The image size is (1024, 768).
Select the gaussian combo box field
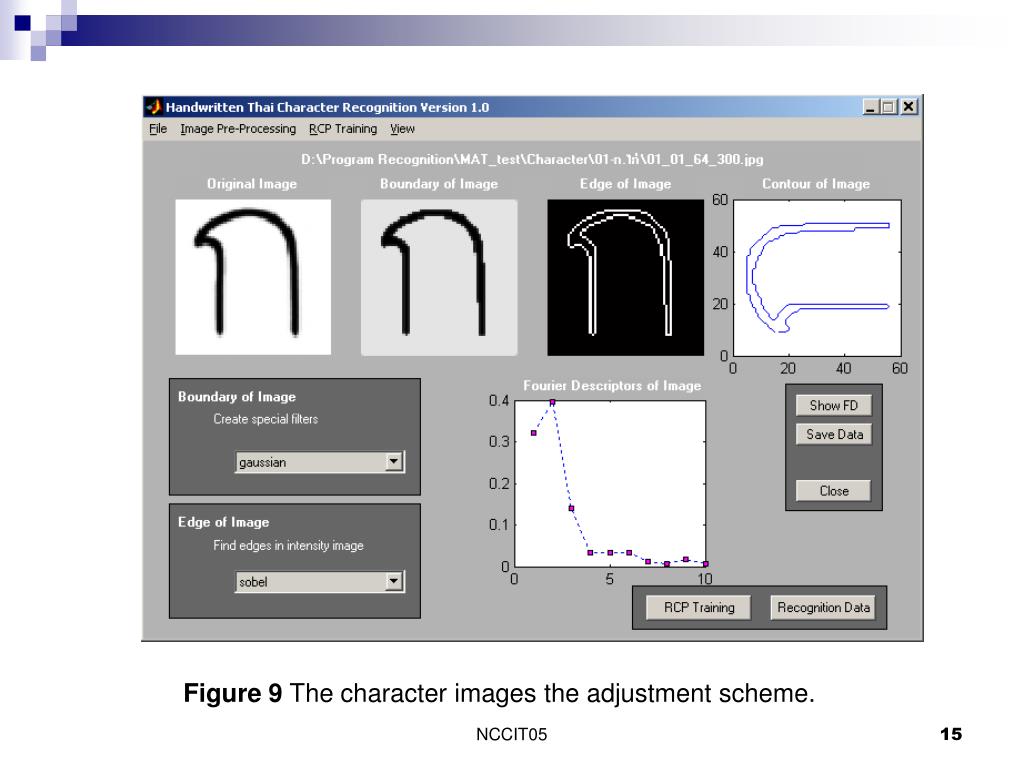coord(320,462)
